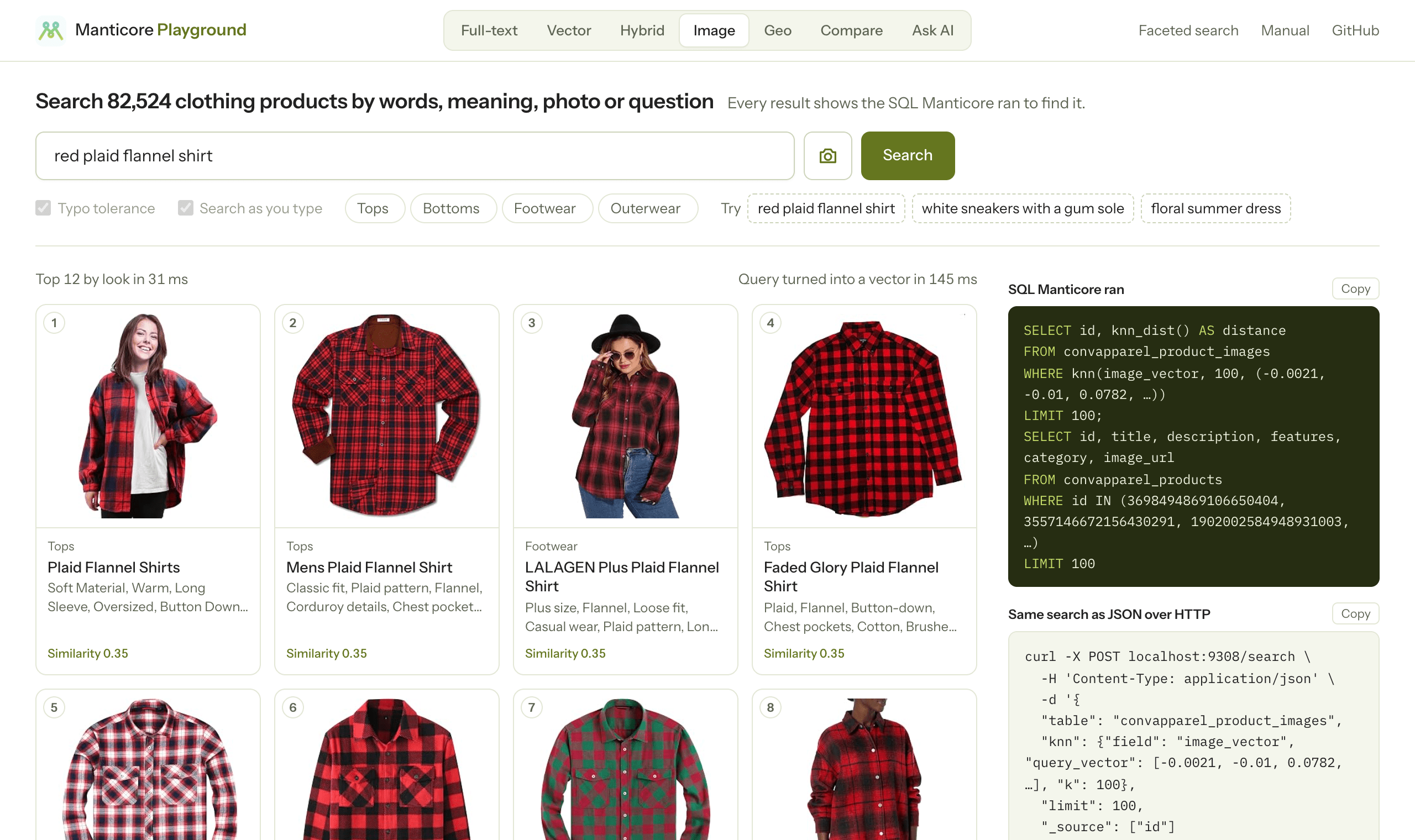This screenshot has height=840, width=1415.
Task: Open the Compare tab
Action: click(851, 30)
